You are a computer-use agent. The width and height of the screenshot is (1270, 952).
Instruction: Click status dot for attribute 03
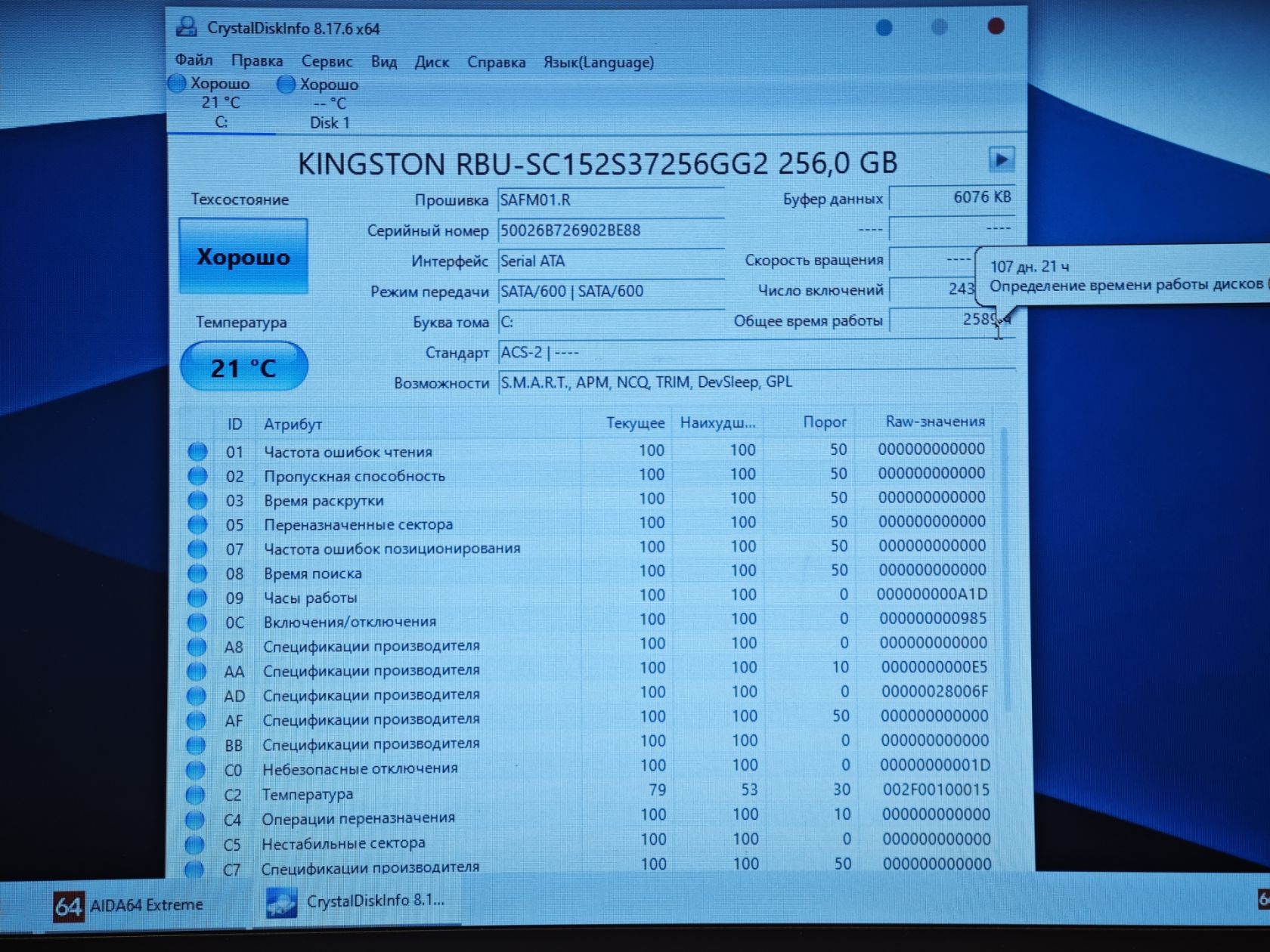[x=197, y=500]
